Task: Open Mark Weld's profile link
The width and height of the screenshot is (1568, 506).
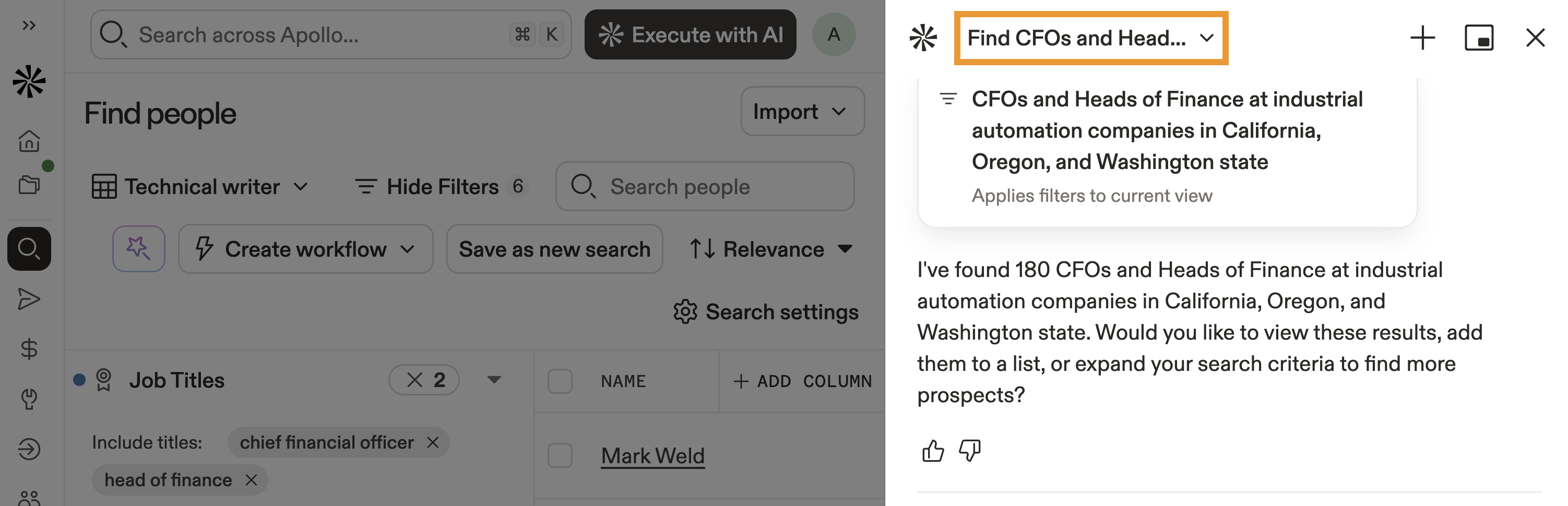Action: tap(652, 455)
